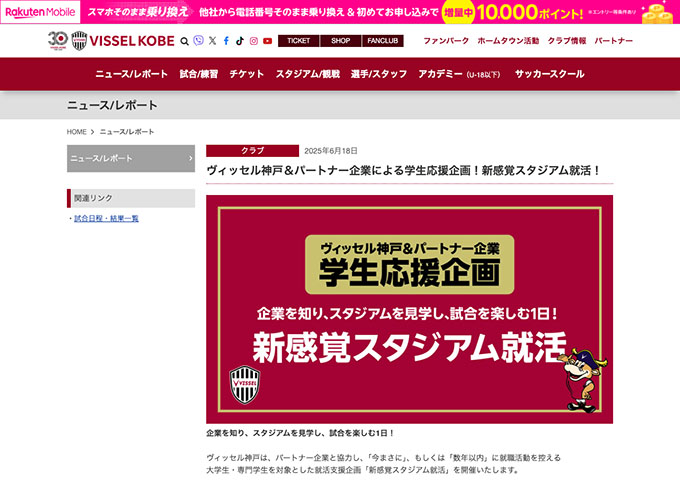The image size is (680, 480).
Task: Click ニュース/レポート in breadcrumb
Action: click(x=127, y=132)
